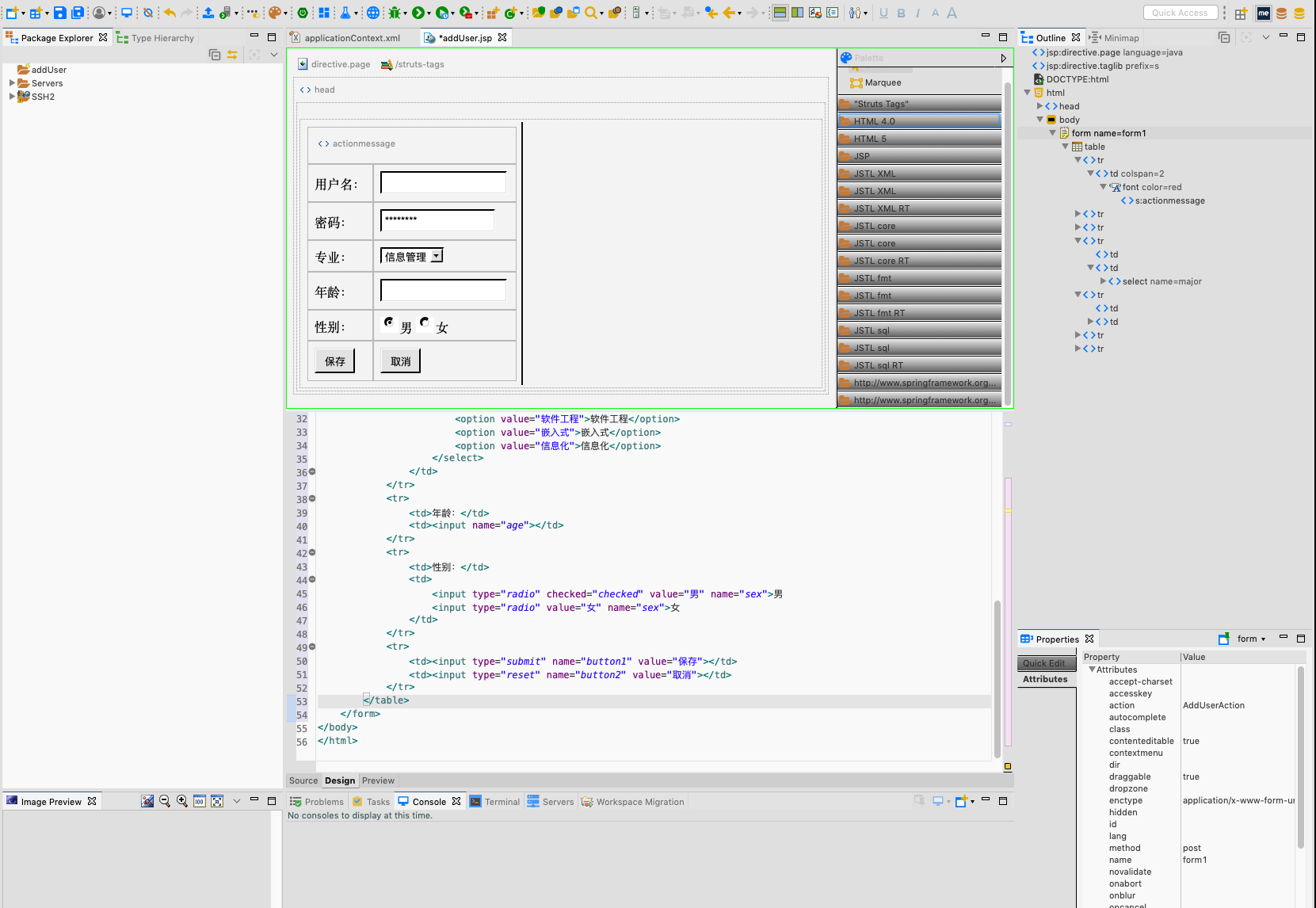Viewport: 1316px width, 908px height.
Task: Click the vertical split layout icon
Action: click(x=798, y=13)
